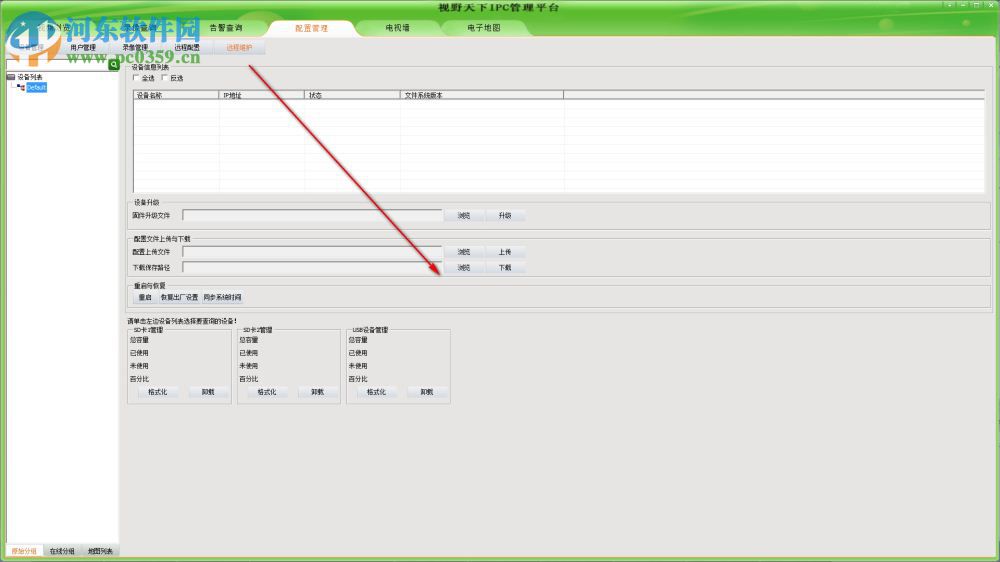Select the Default group icon in device tree
The height and width of the screenshot is (562, 1000).
(21, 87)
